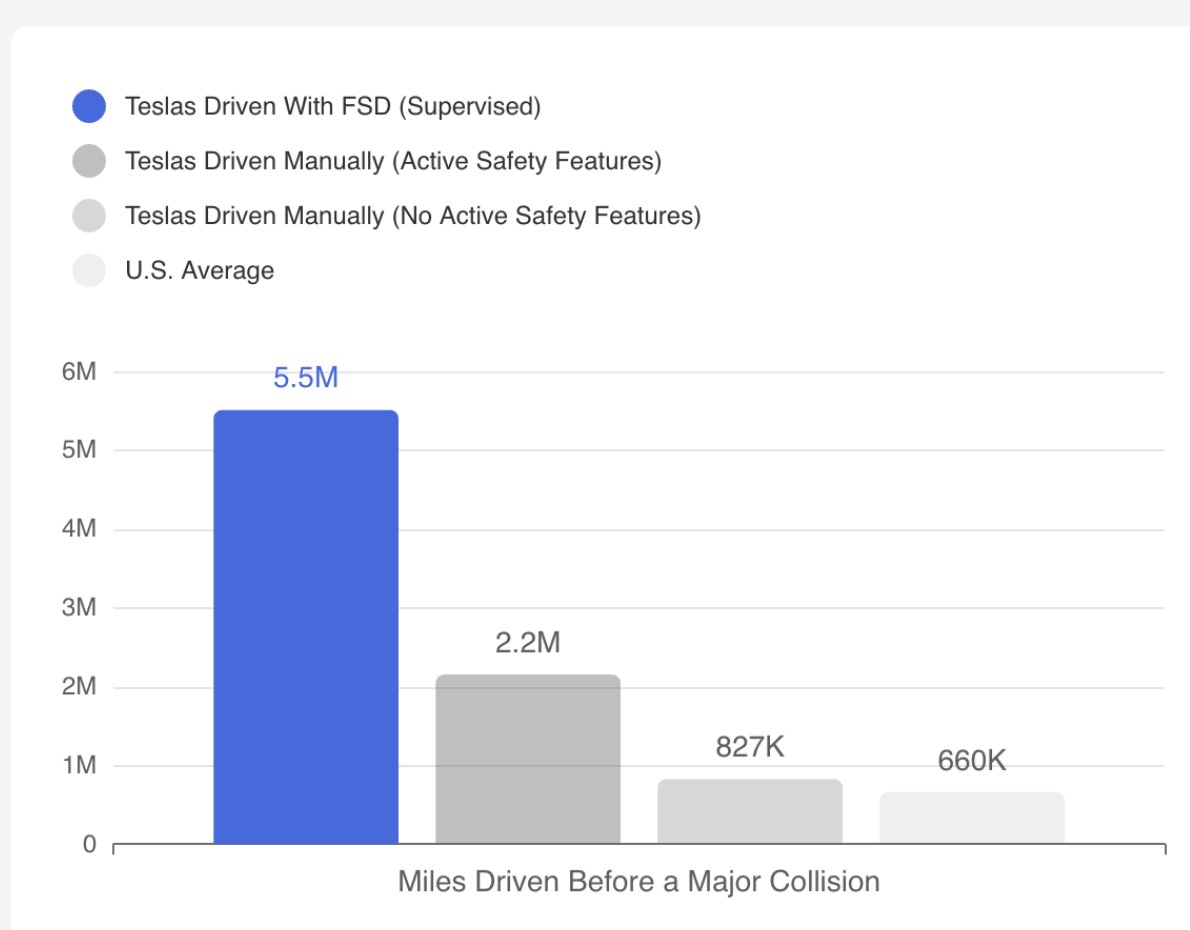Click the 3M y-axis tick label
The width and height of the screenshot is (1190, 930).
(x=79, y=607)
